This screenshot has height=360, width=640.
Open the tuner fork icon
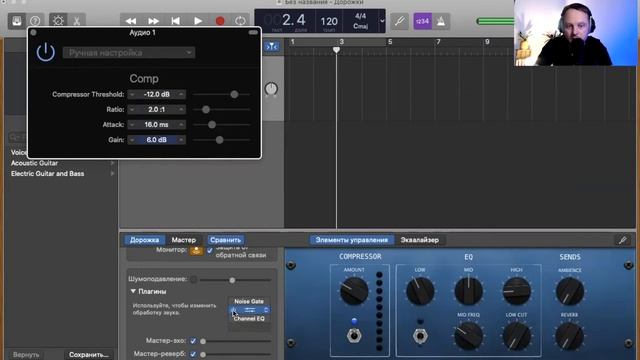pyautogui.click(x=399, y=21)
